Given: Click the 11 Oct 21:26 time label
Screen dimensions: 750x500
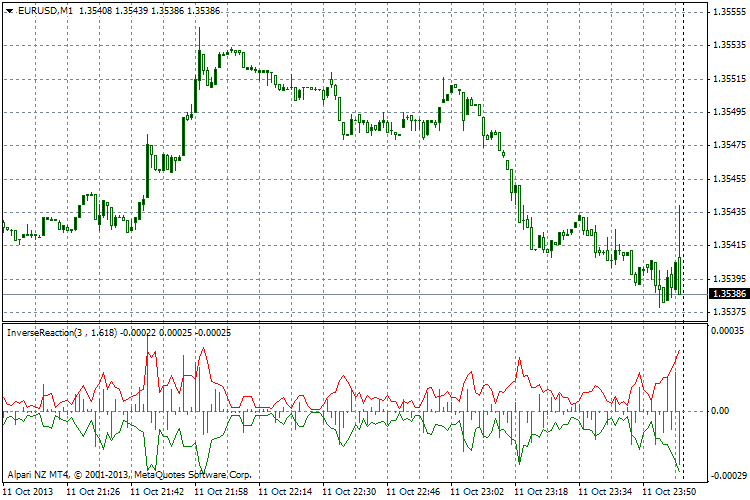Looking at the screenshot, I should [93, 492].
